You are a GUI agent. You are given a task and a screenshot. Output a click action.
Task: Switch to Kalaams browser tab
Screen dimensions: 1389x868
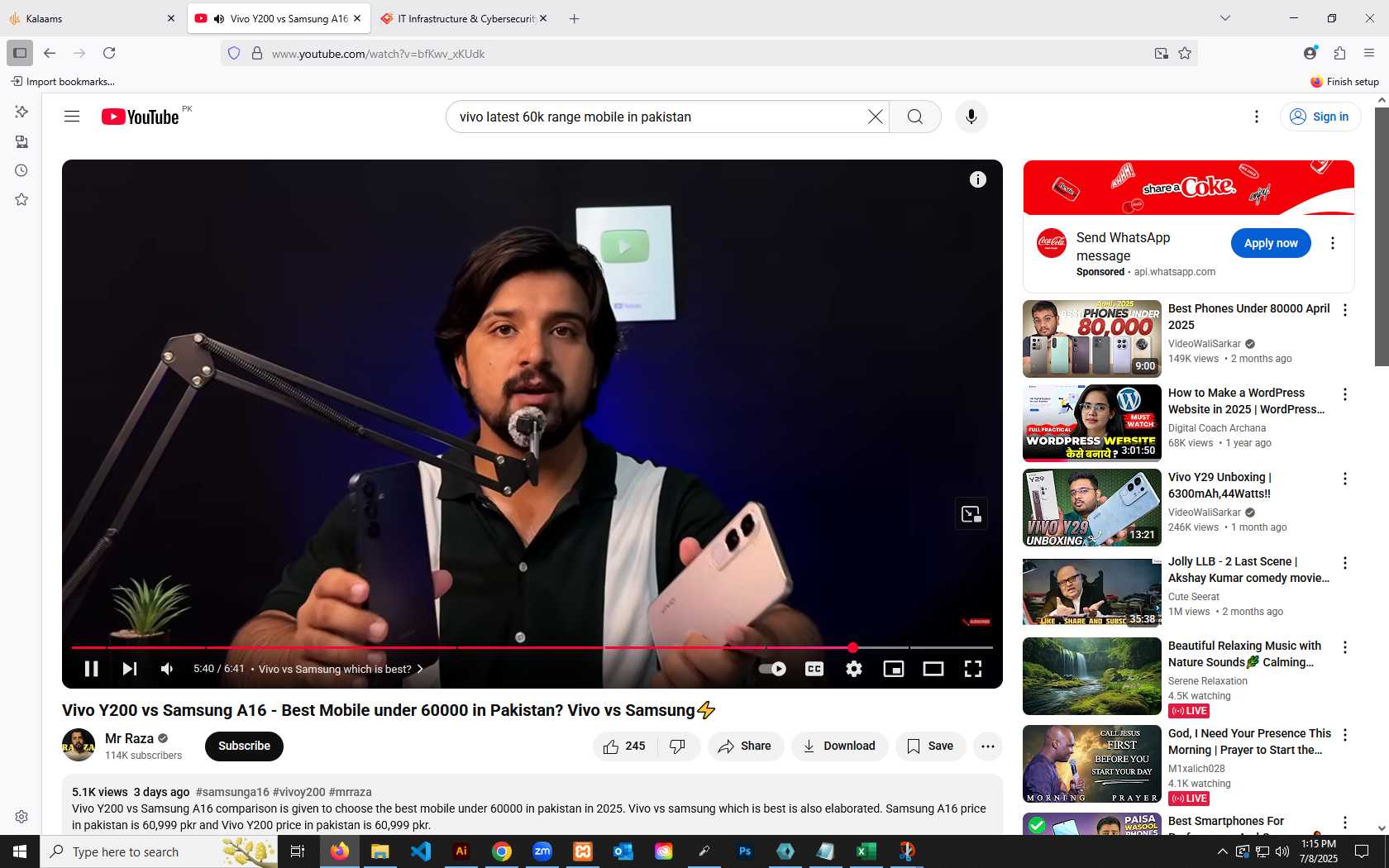92,18
